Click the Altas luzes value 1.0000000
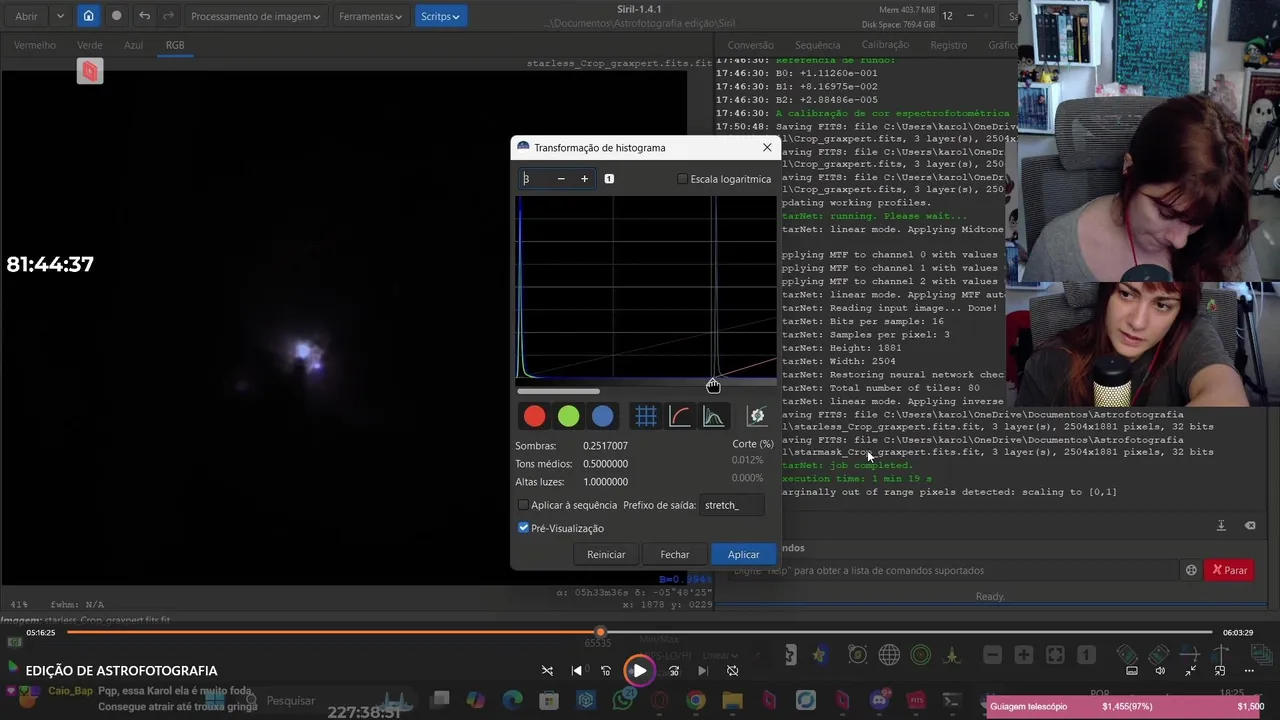This screenshot has height=720, width=1280. tap(606, 482)
